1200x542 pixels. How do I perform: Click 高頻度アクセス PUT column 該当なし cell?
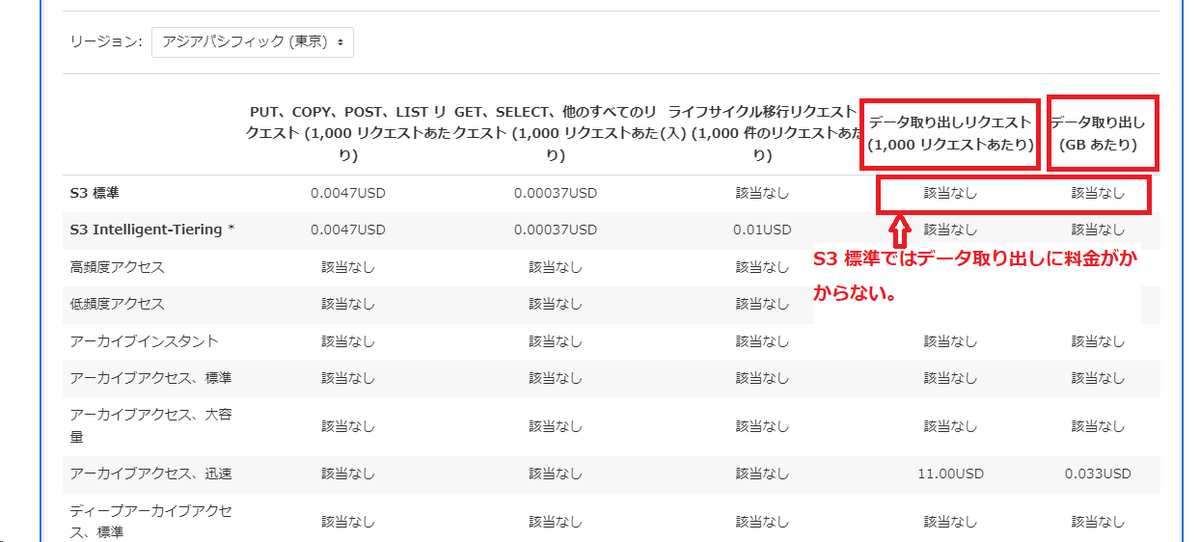[x=348, y=267]
